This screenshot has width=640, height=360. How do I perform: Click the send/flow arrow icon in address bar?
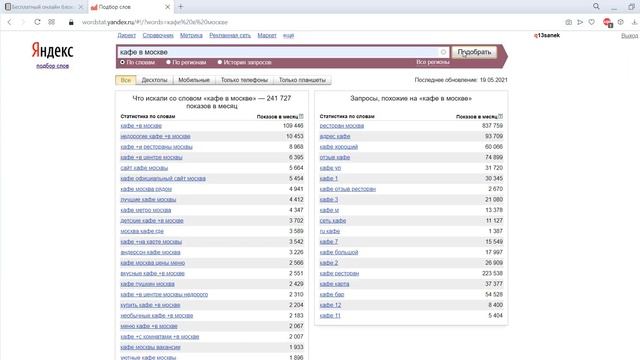click(580, 22)
